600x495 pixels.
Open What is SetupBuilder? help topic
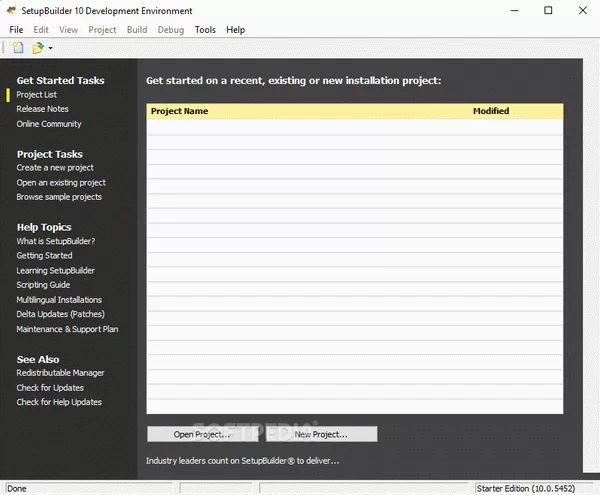tap(55, 241)
